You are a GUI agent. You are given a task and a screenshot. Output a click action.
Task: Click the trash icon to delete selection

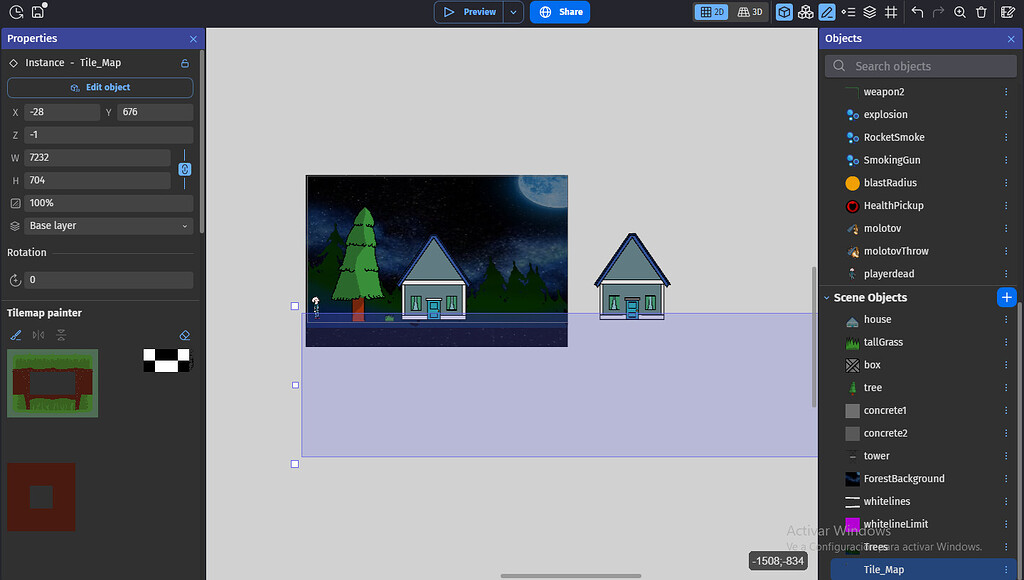coord(981,12)
